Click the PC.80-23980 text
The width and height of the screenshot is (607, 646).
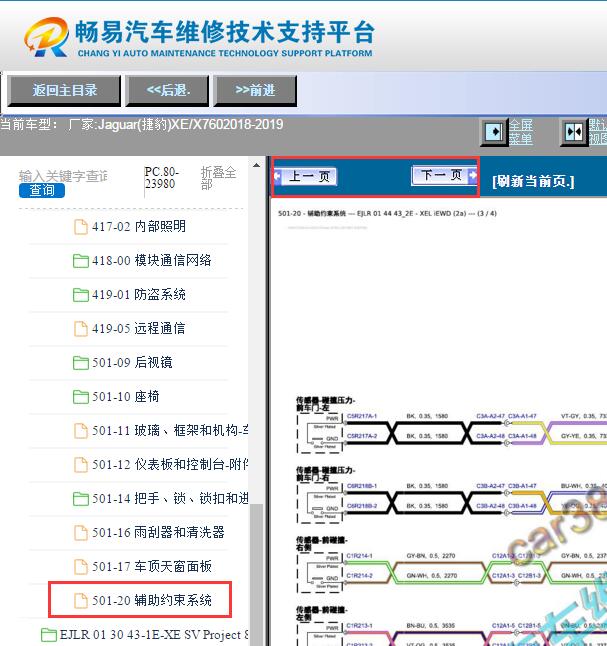162,178
